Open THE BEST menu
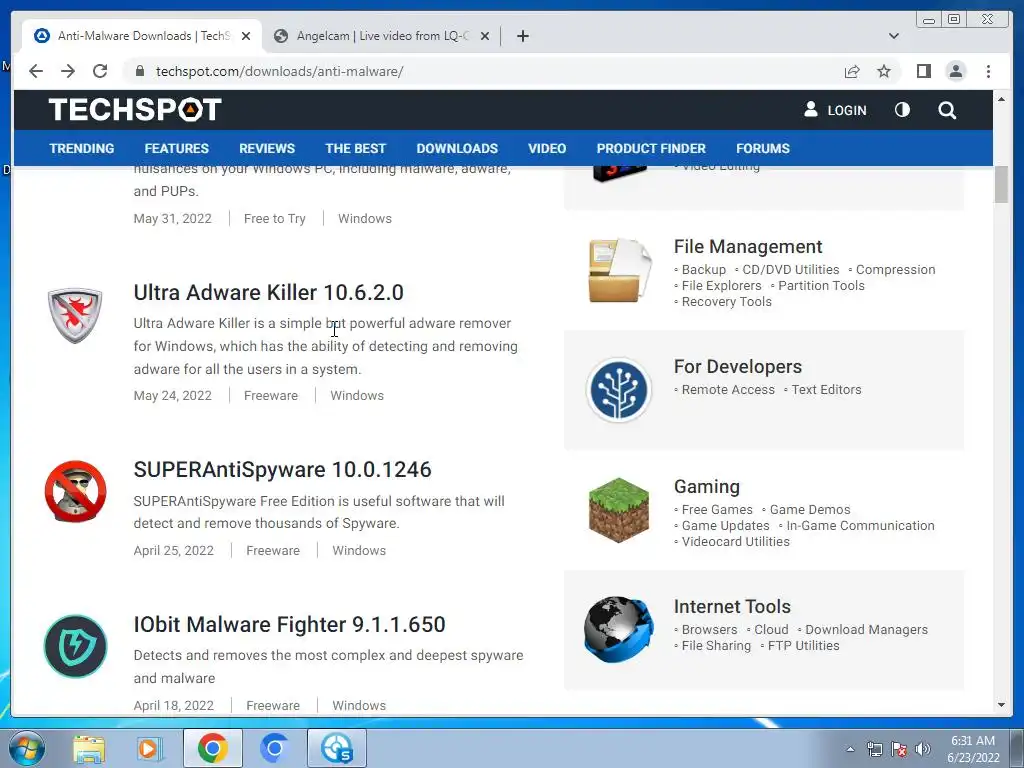 pyautogui.click(x=355, y=148)
